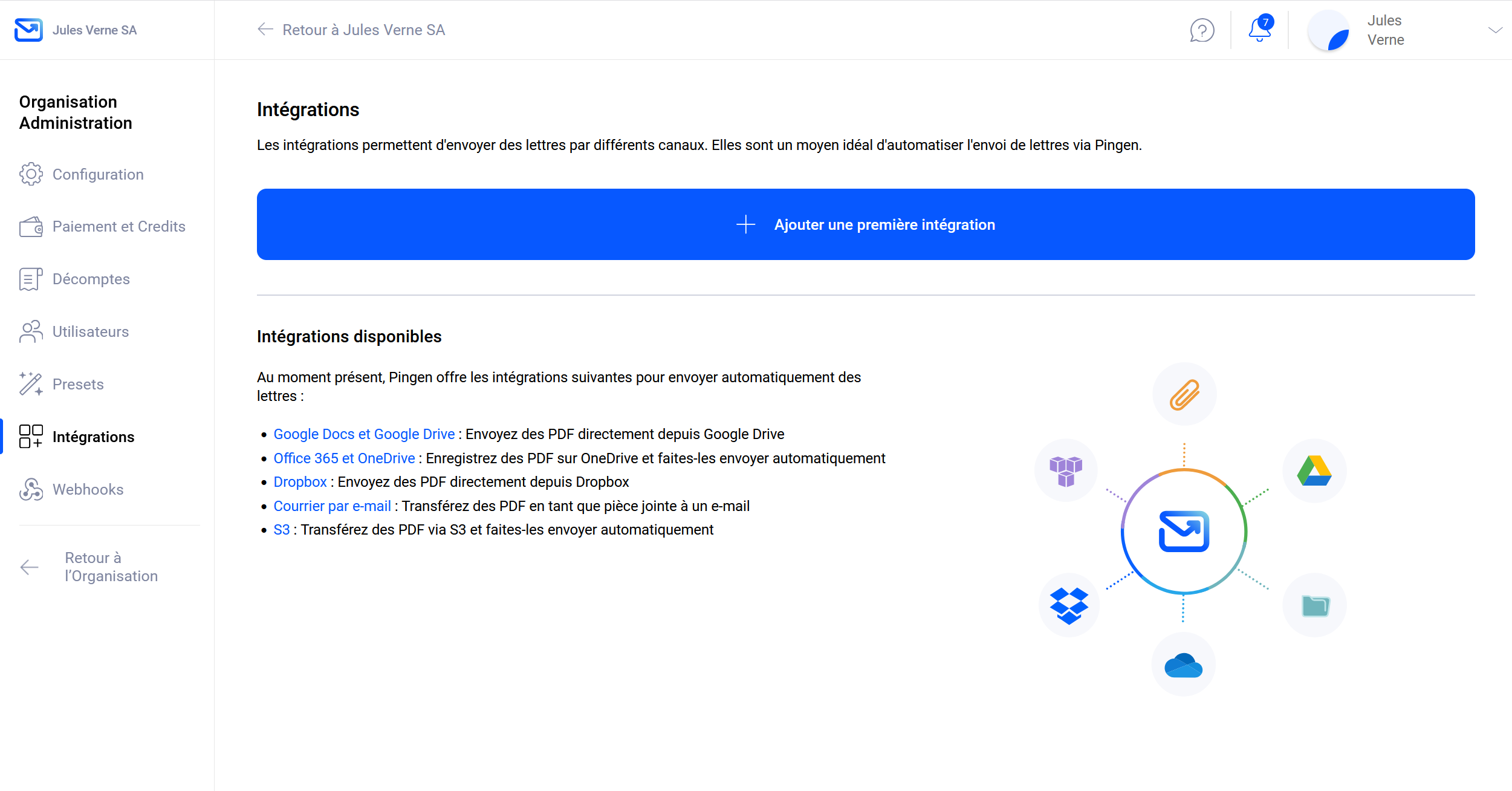
Task: Follow the Courrier par e-mail link
Action: (x=332, y=506)
